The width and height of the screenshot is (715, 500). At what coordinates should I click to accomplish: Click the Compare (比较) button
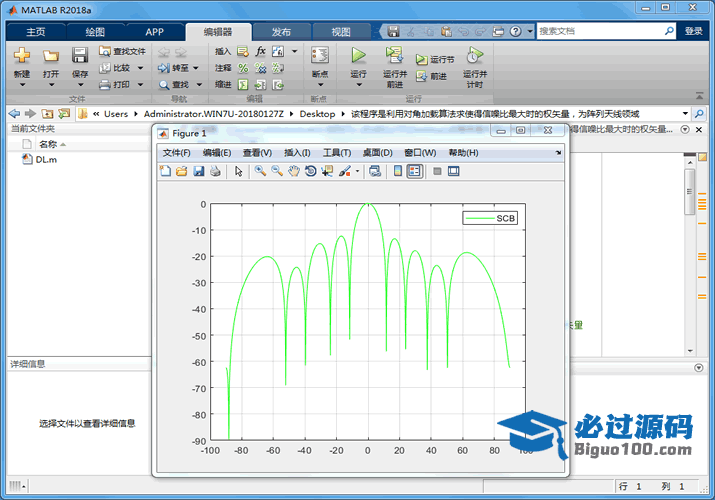pos(116,68)
